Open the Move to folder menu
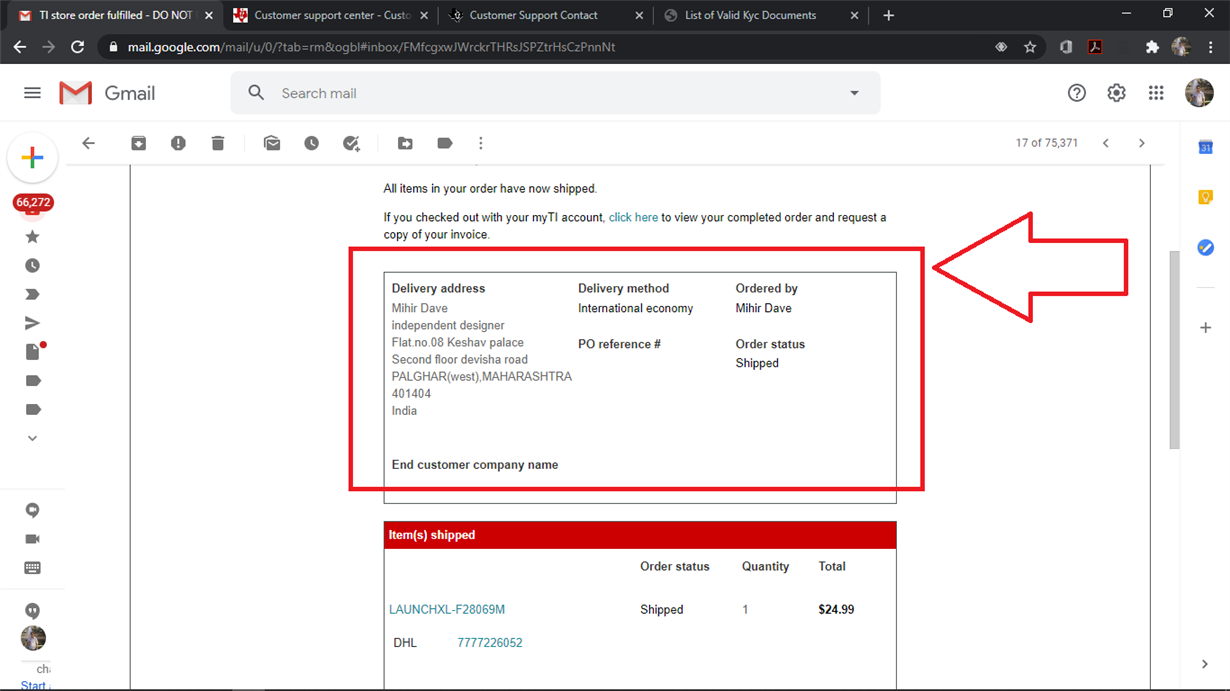 (x=405, y=143)
